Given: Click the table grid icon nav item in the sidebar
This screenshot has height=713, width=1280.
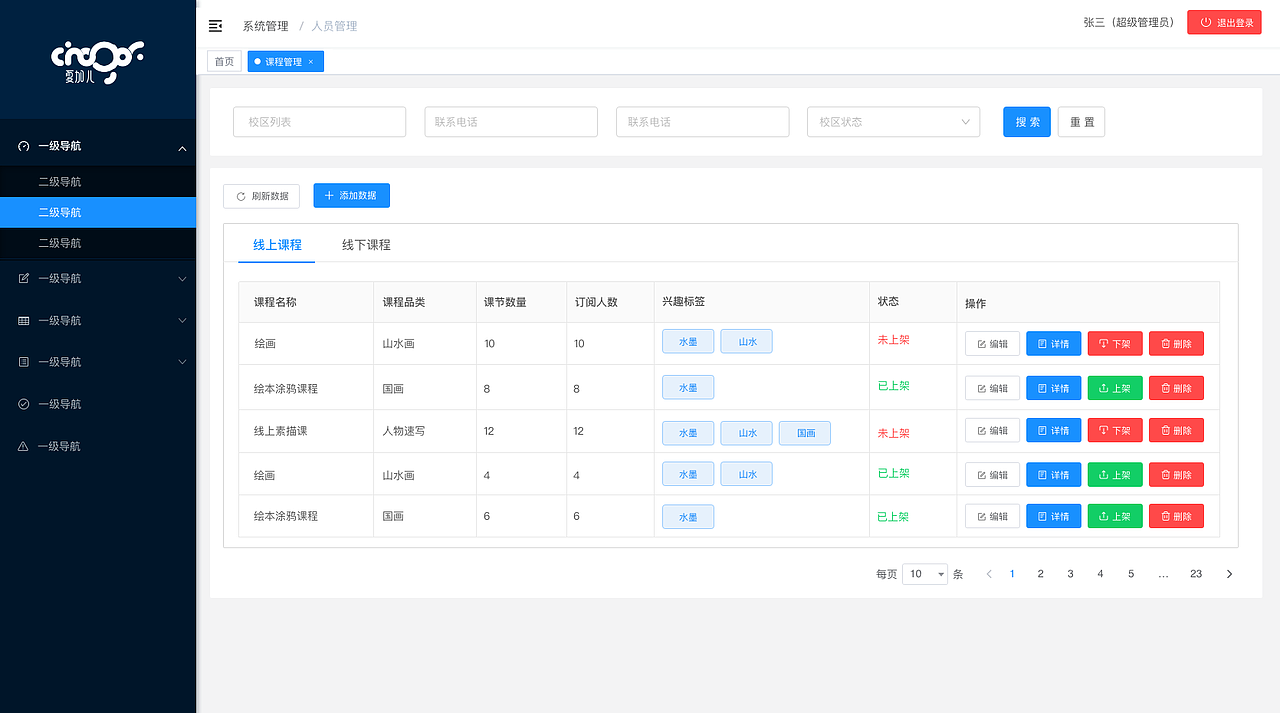Looking at the screenshot, I should pos(24,320).
